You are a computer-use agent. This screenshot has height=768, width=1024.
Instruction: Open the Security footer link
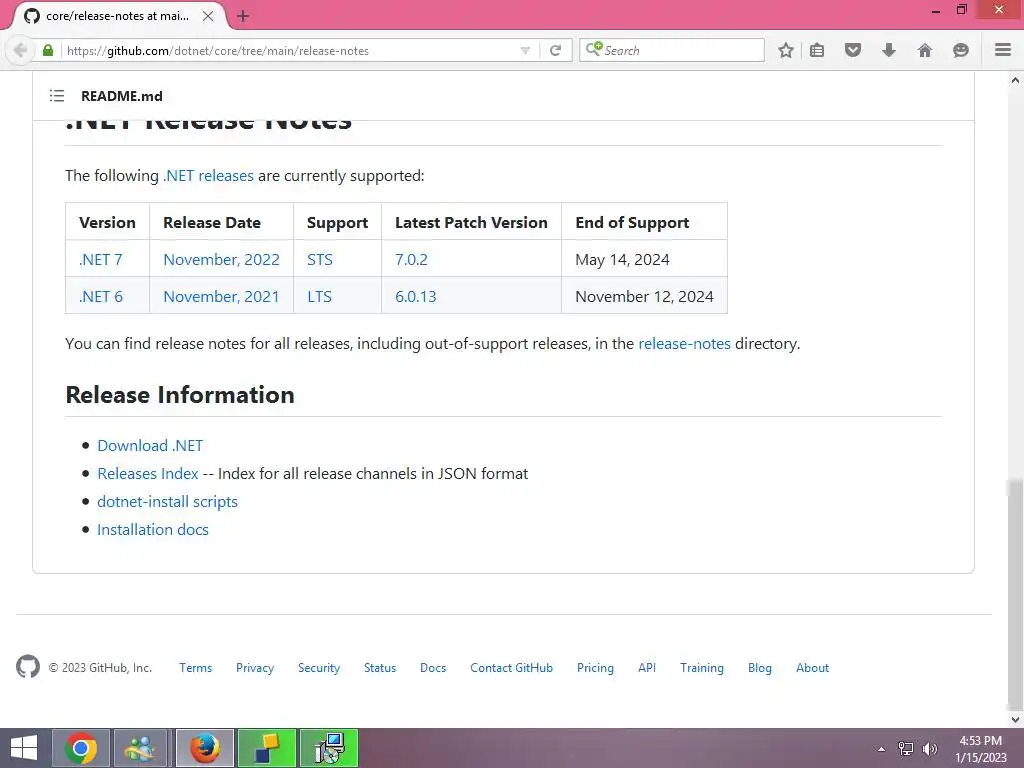point(319,667)
